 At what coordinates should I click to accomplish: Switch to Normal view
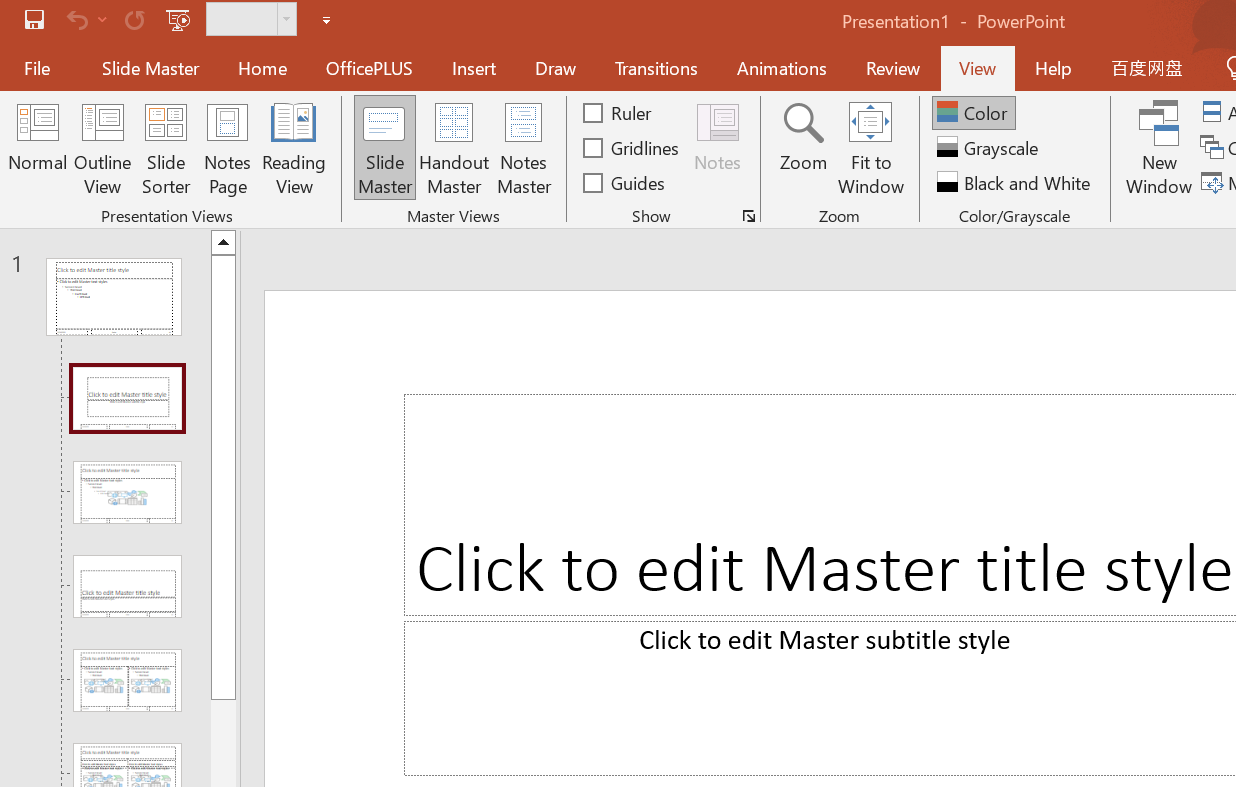point(37,148)
